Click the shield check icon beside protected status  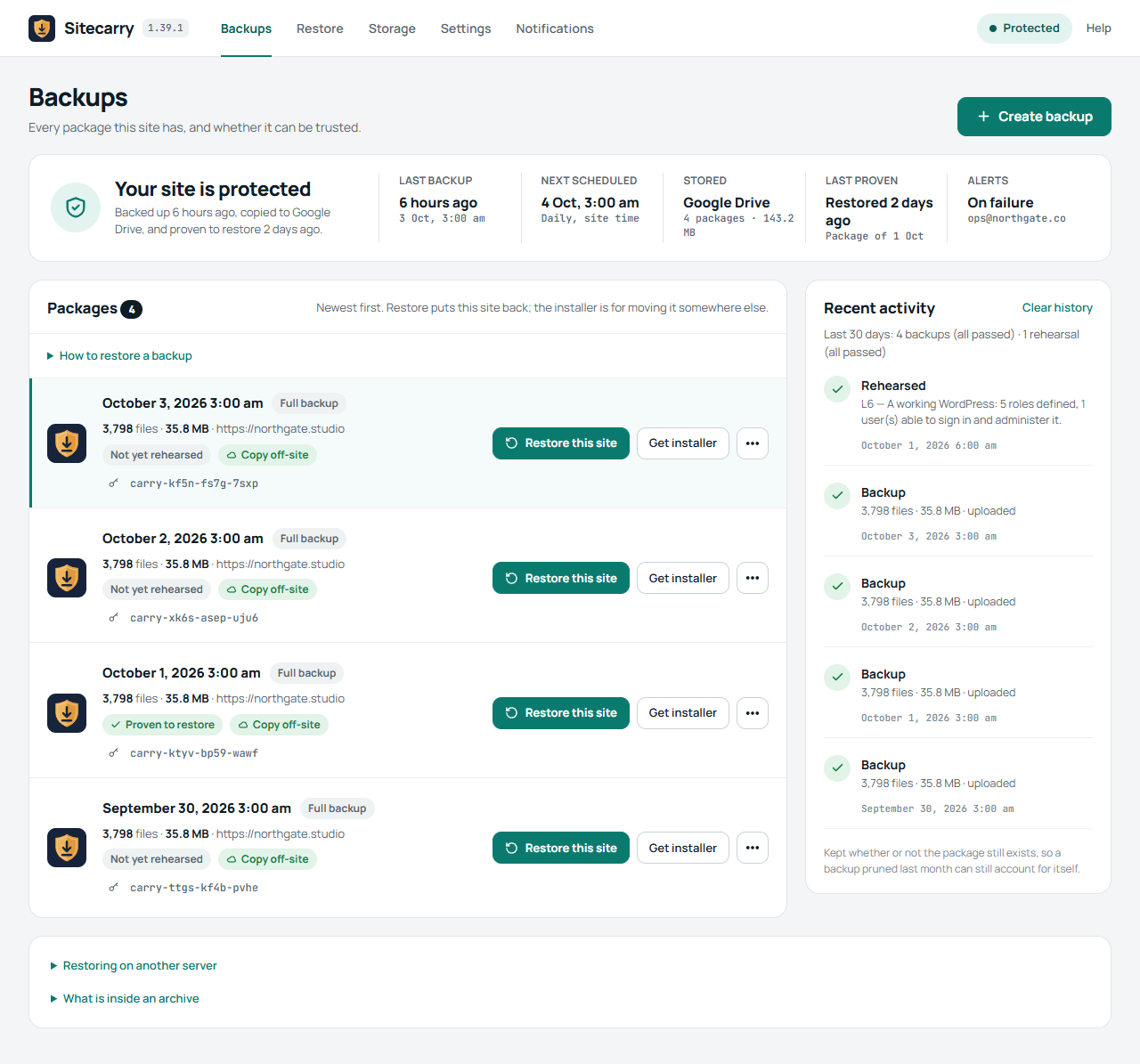pos(76,207)
